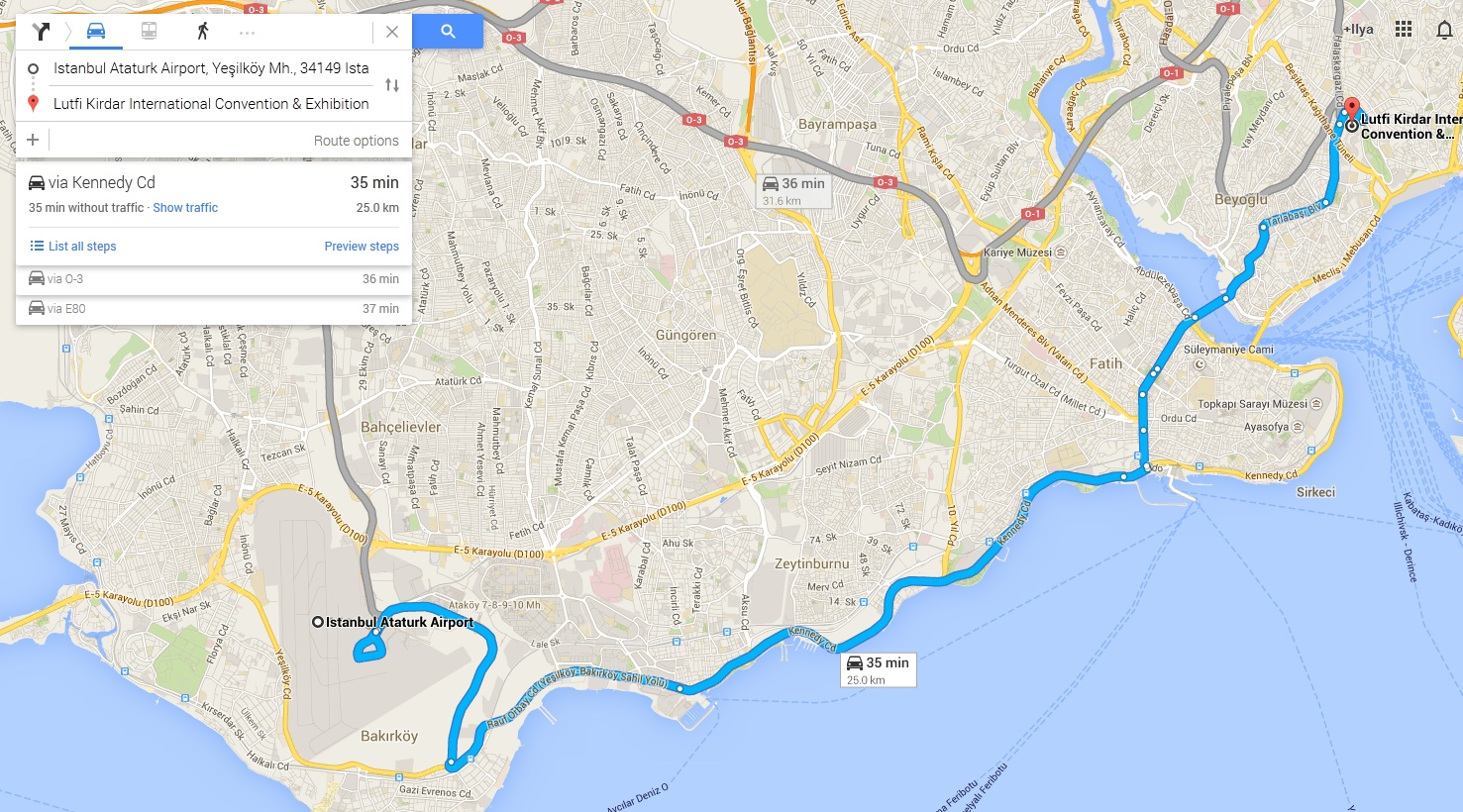Click the blue search magnifier button
Image resolution: width=1463 pixels, height=812 pixels.
coord(448,32)
